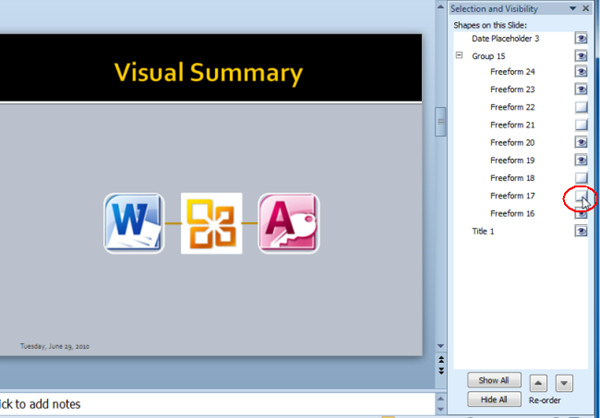Select Freeform 19 in shapes list
Screen dimensions: 600x418
512,160
